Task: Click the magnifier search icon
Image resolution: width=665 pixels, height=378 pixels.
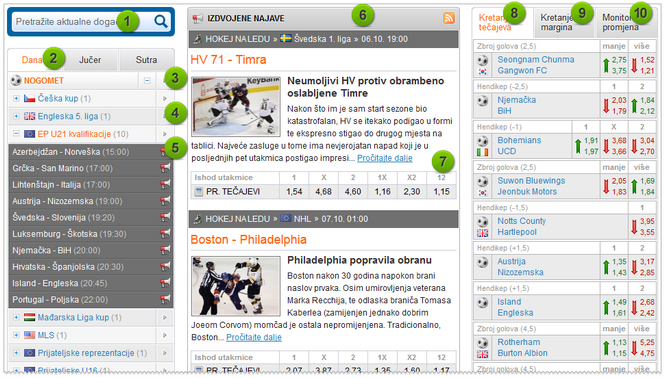Action: [x=161, y=21]
